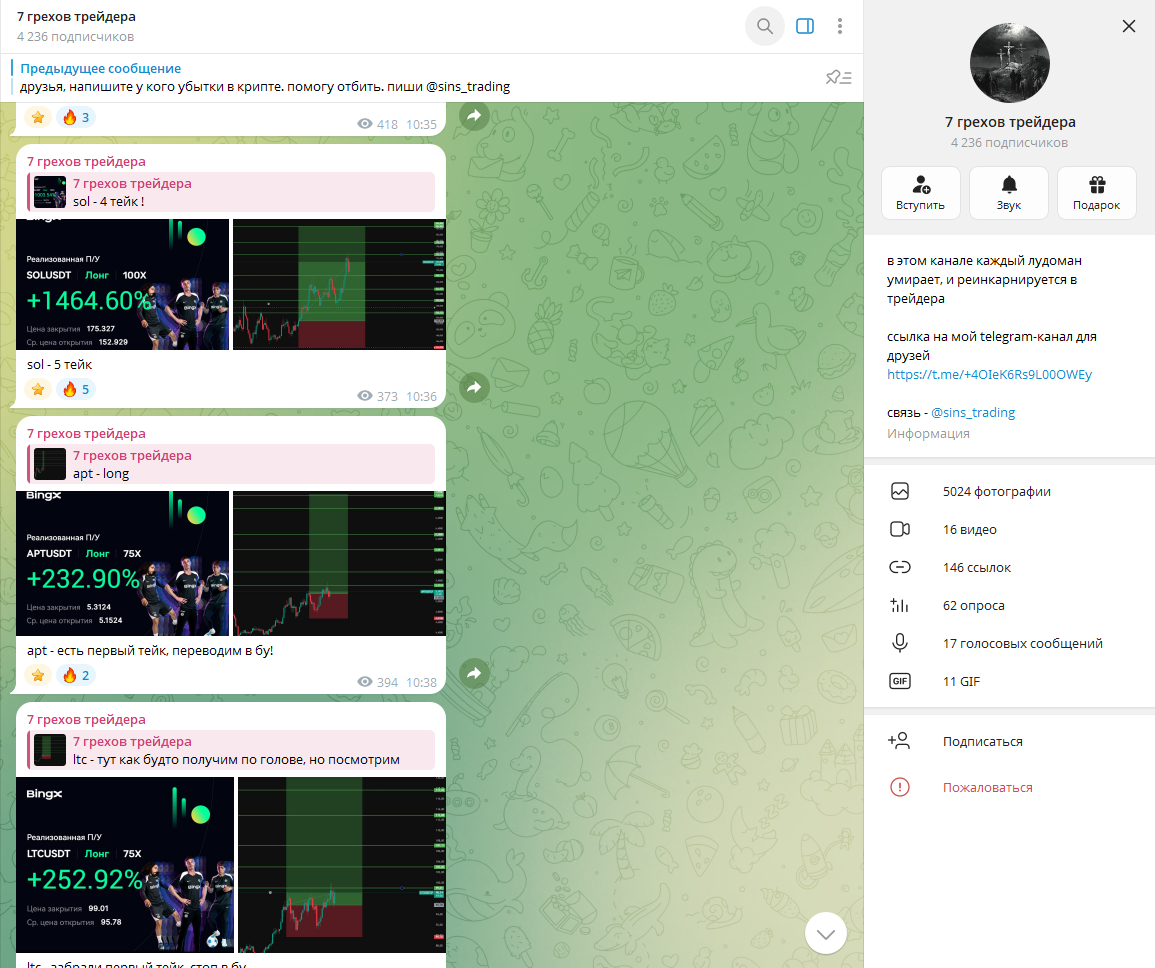Viewport: 1155px width, 968px height.
Task: Click fire reaction with count 5
Action: pyautogui.click(x=76, y=389)
